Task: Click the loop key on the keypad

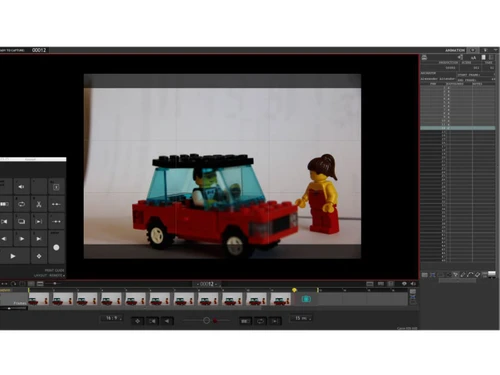Action: click(x=21, y=204)
